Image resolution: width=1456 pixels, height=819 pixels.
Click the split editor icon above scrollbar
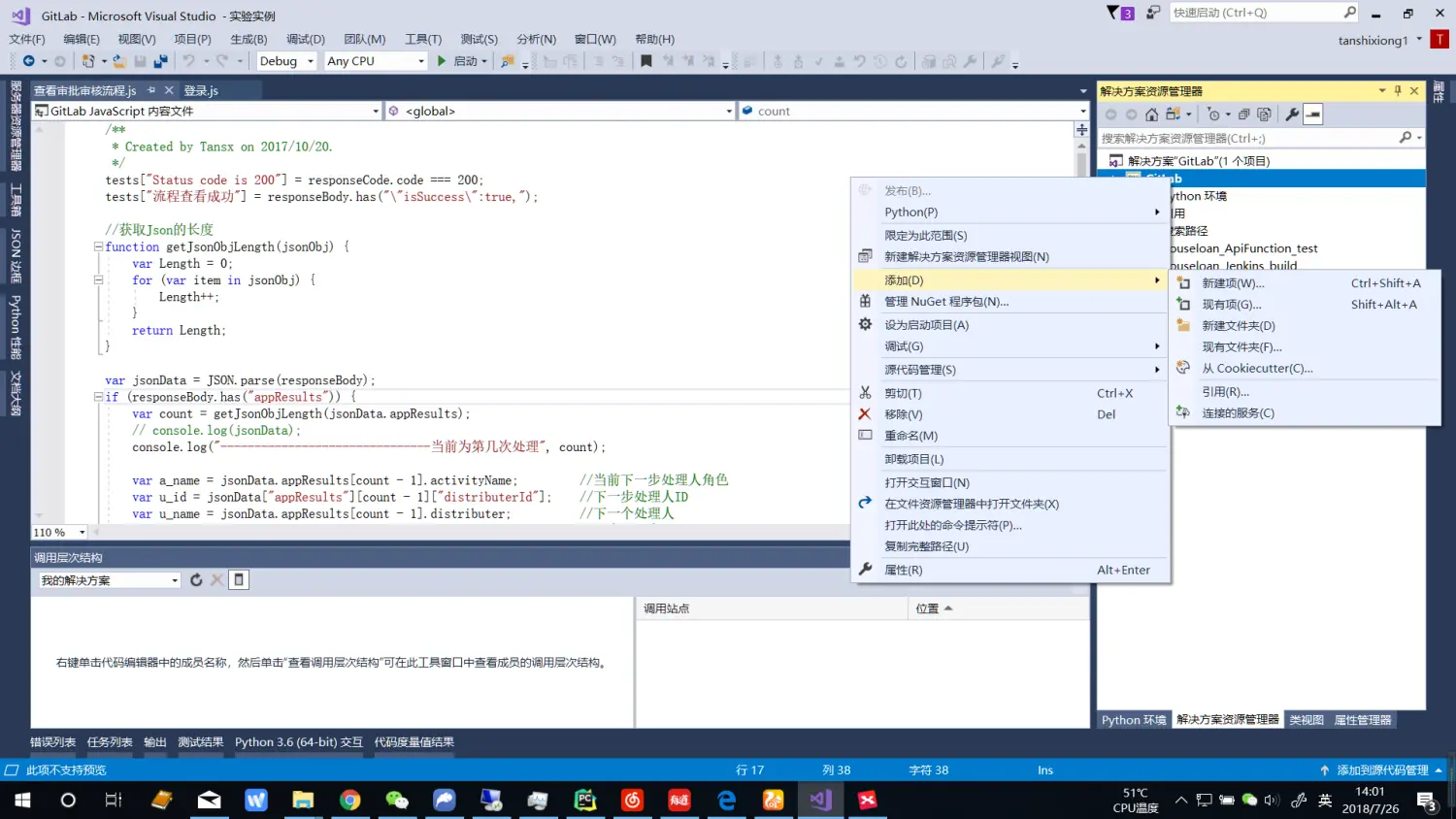[x=1082, y=129]
